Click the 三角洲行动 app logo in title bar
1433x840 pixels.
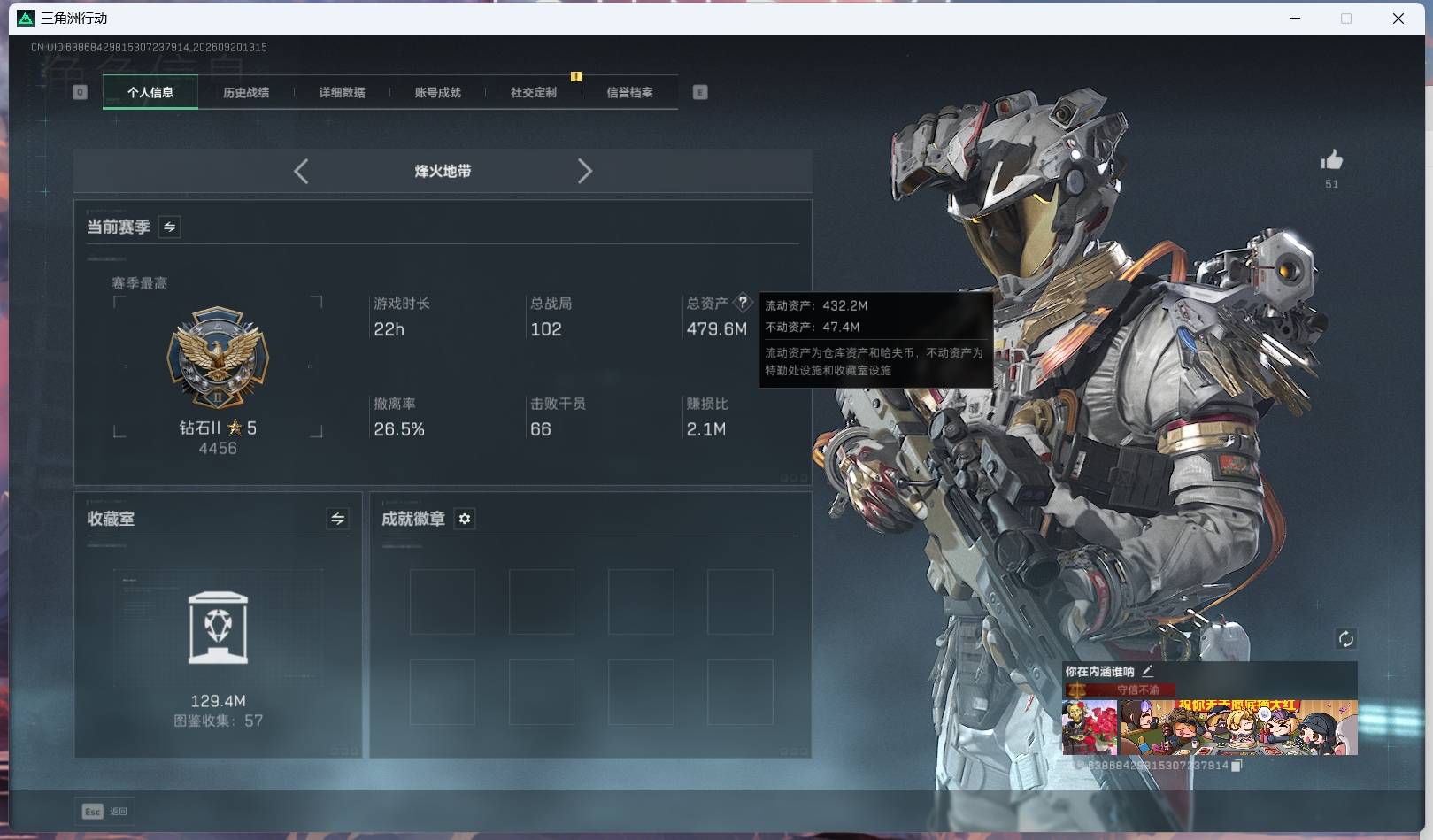(x=26, y=18)
